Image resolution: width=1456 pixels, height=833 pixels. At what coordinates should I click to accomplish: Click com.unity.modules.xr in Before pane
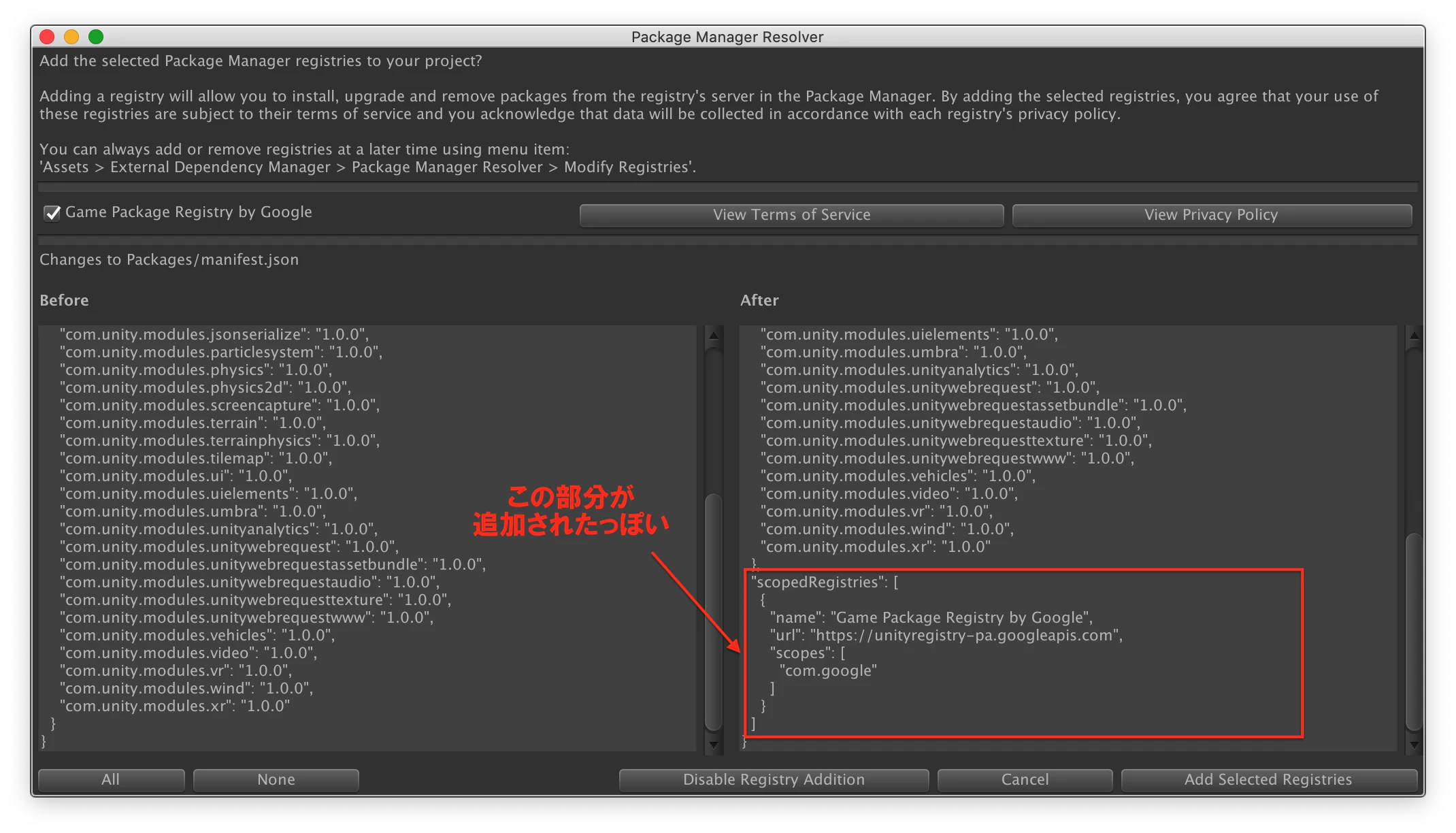(175, 706)
